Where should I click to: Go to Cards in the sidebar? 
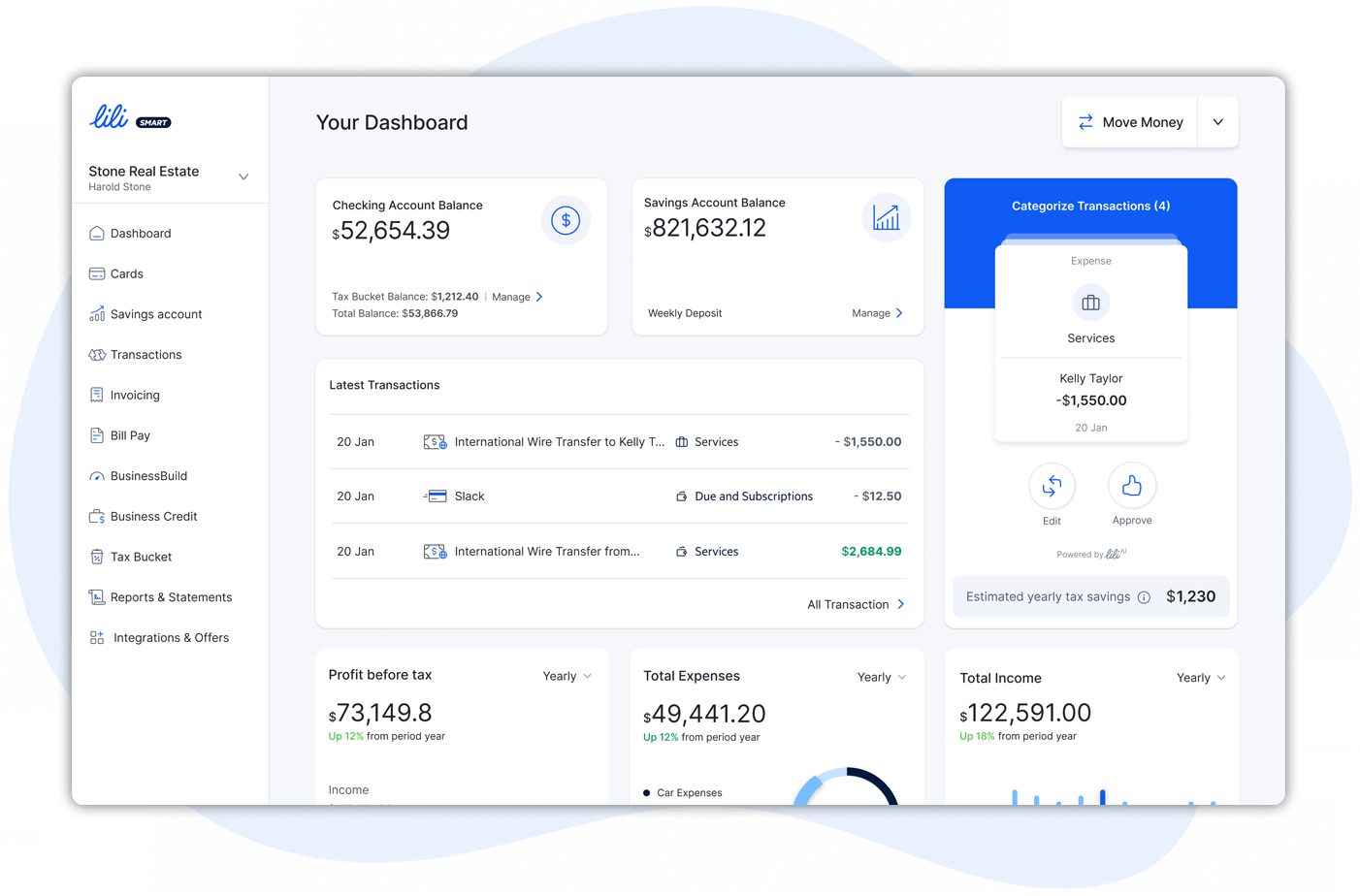pos(126,273)
